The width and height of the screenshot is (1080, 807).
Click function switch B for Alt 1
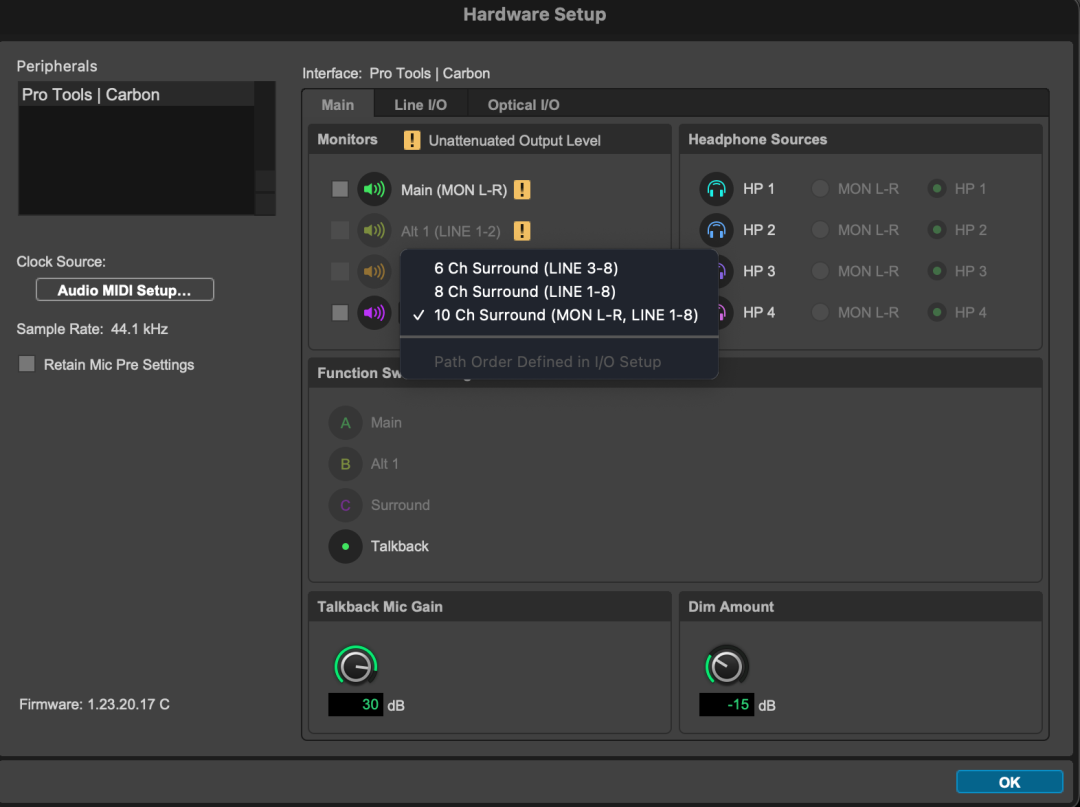345,464
